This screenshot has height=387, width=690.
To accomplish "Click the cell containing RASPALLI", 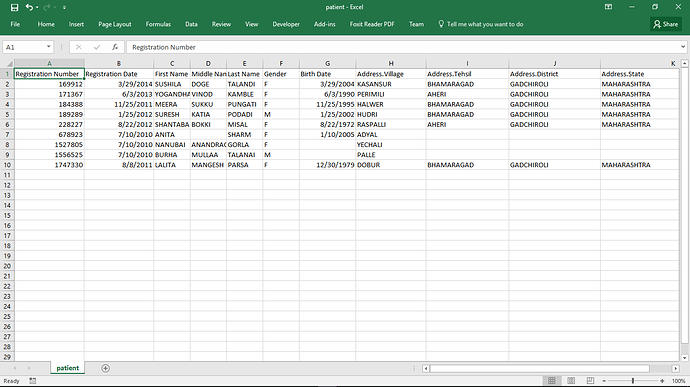I will pos(391,125).
